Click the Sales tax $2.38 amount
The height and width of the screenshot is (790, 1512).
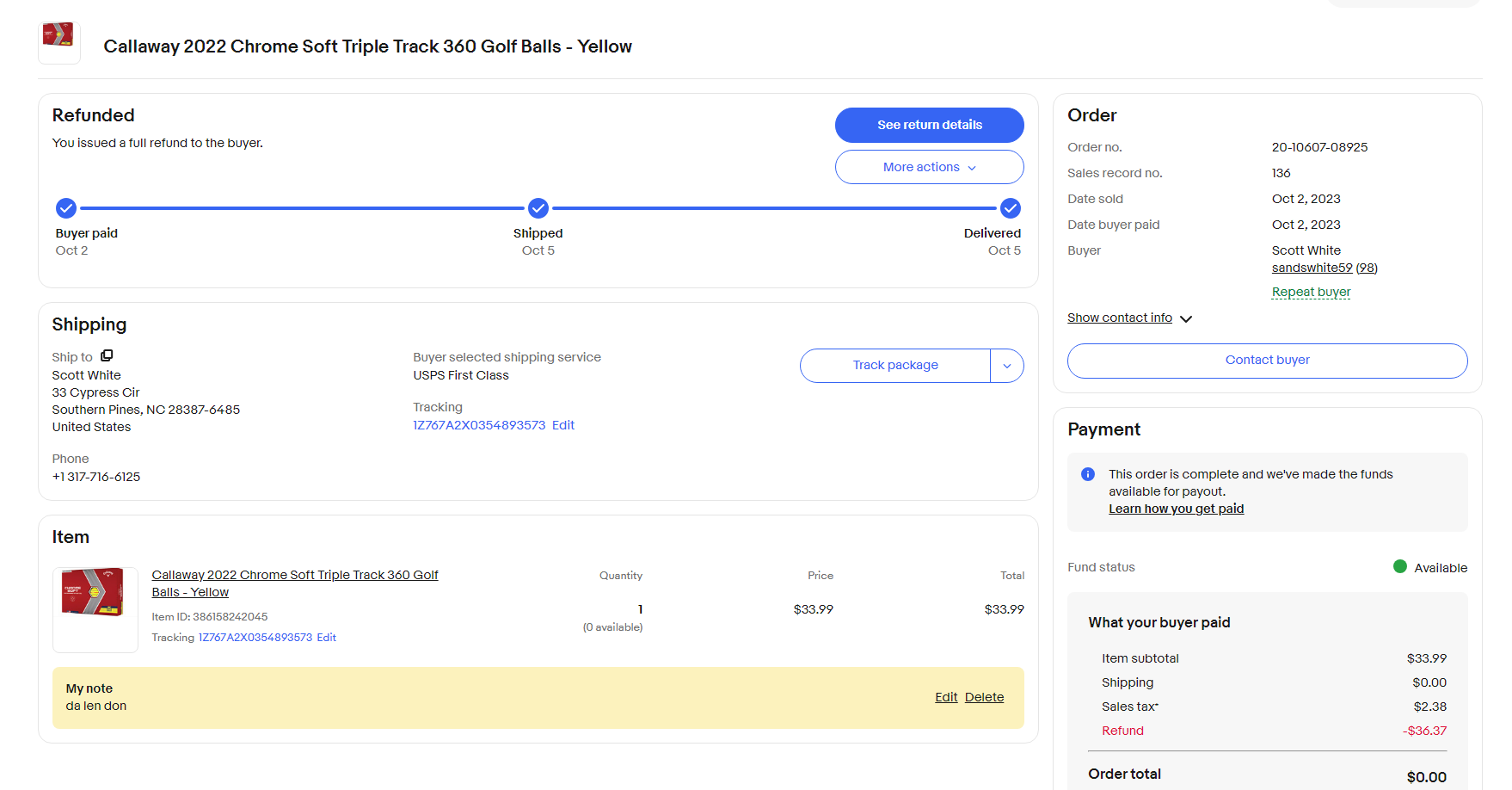point(1429,707)
